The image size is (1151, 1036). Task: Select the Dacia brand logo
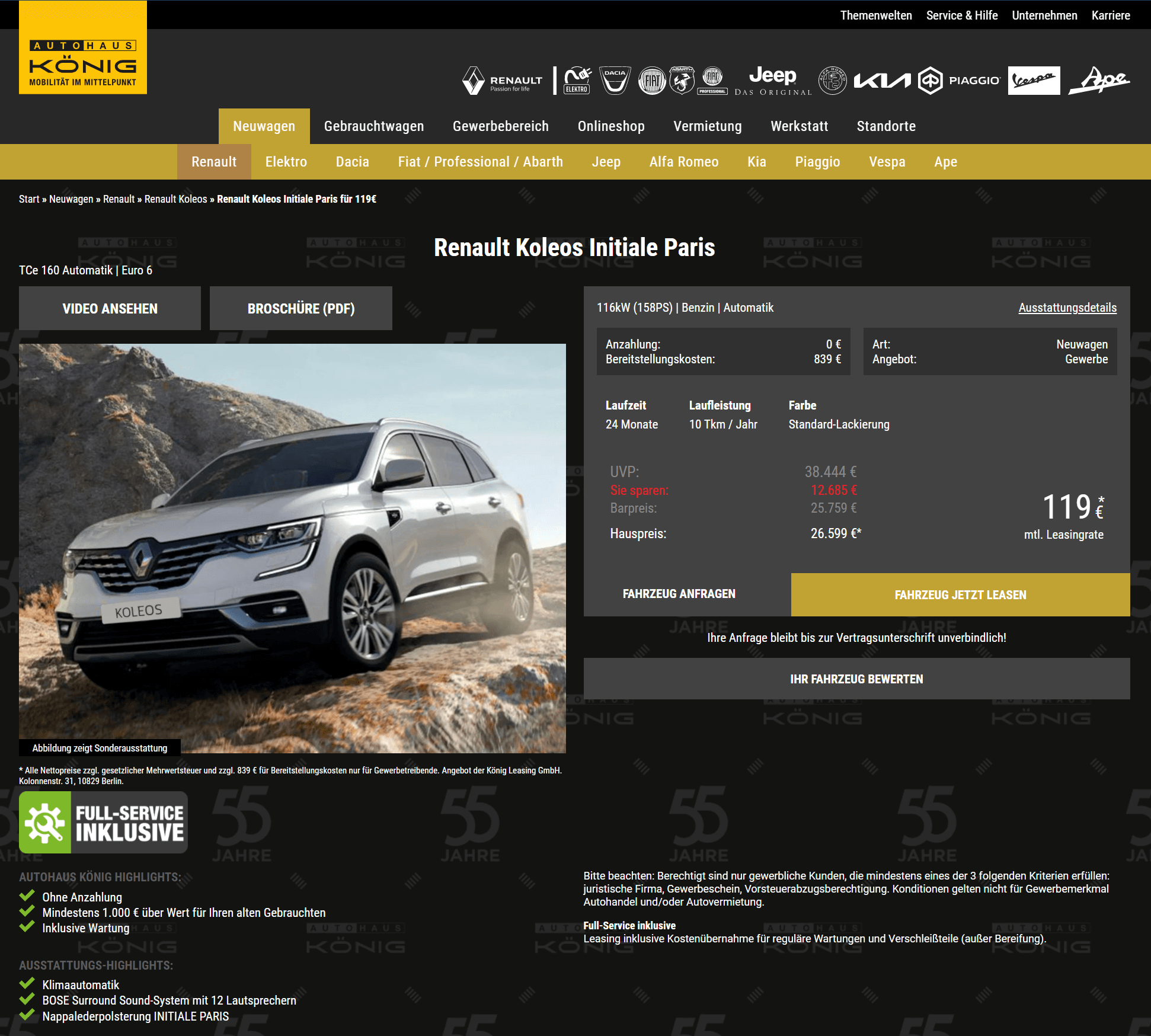[615, 81]
